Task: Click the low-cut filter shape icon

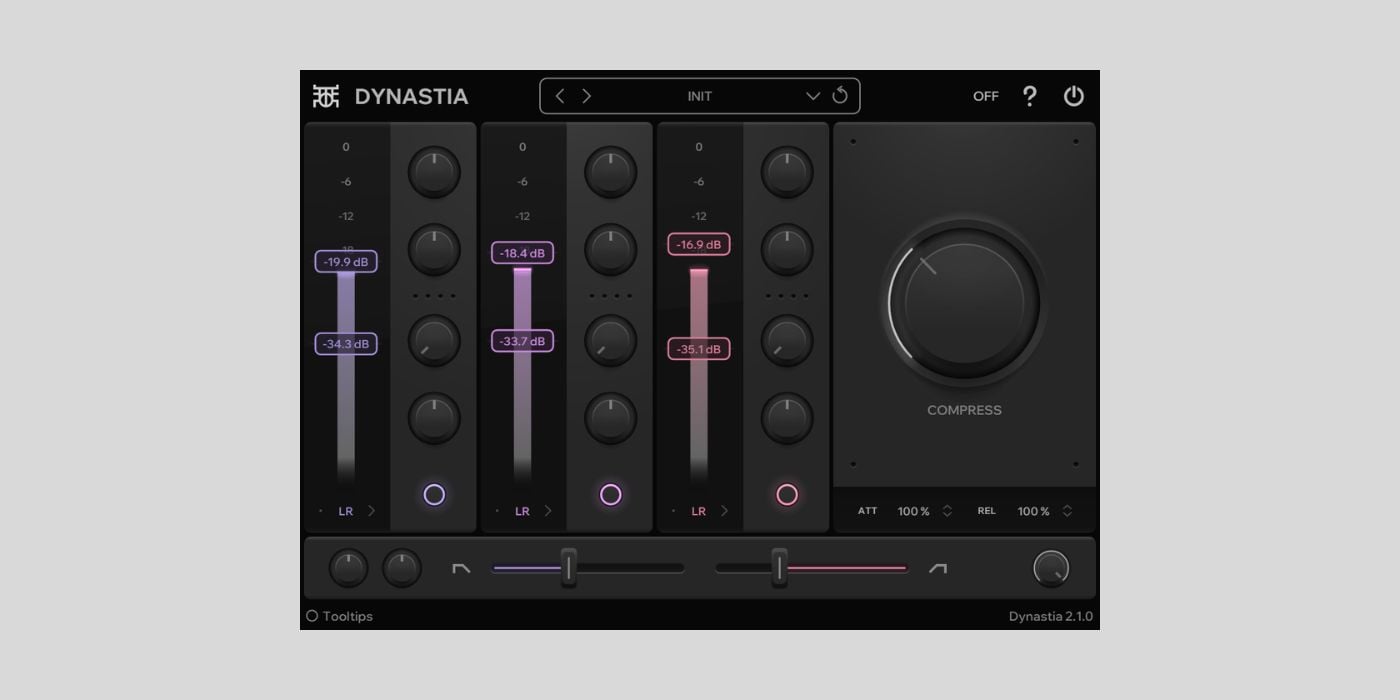Action: point(461,568)
